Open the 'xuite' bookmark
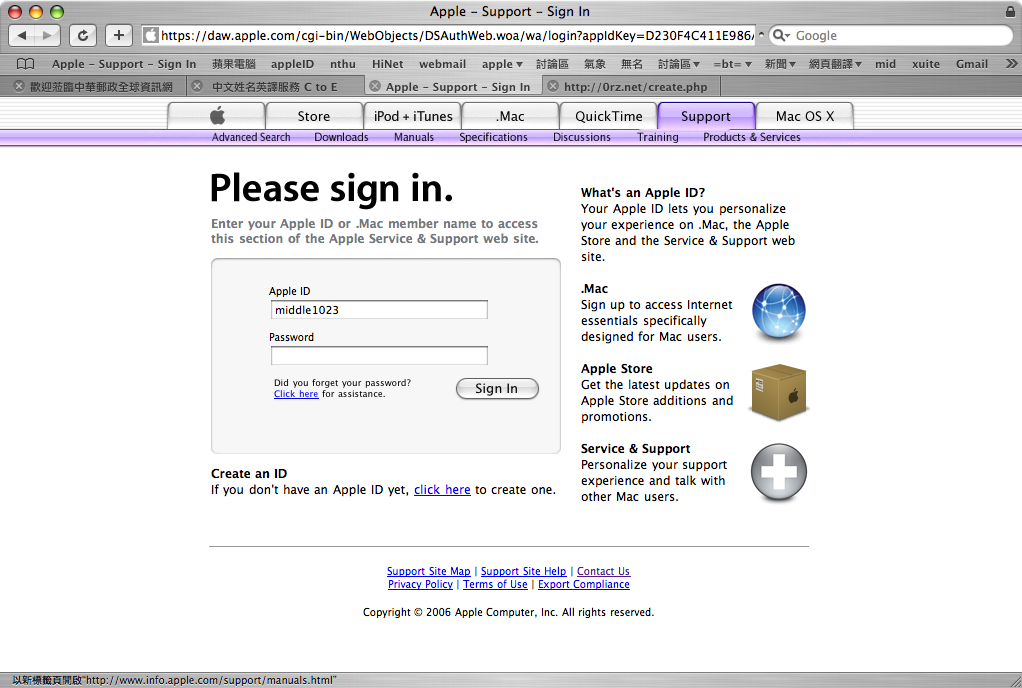 pyautogui.click(x=926, y=64)
